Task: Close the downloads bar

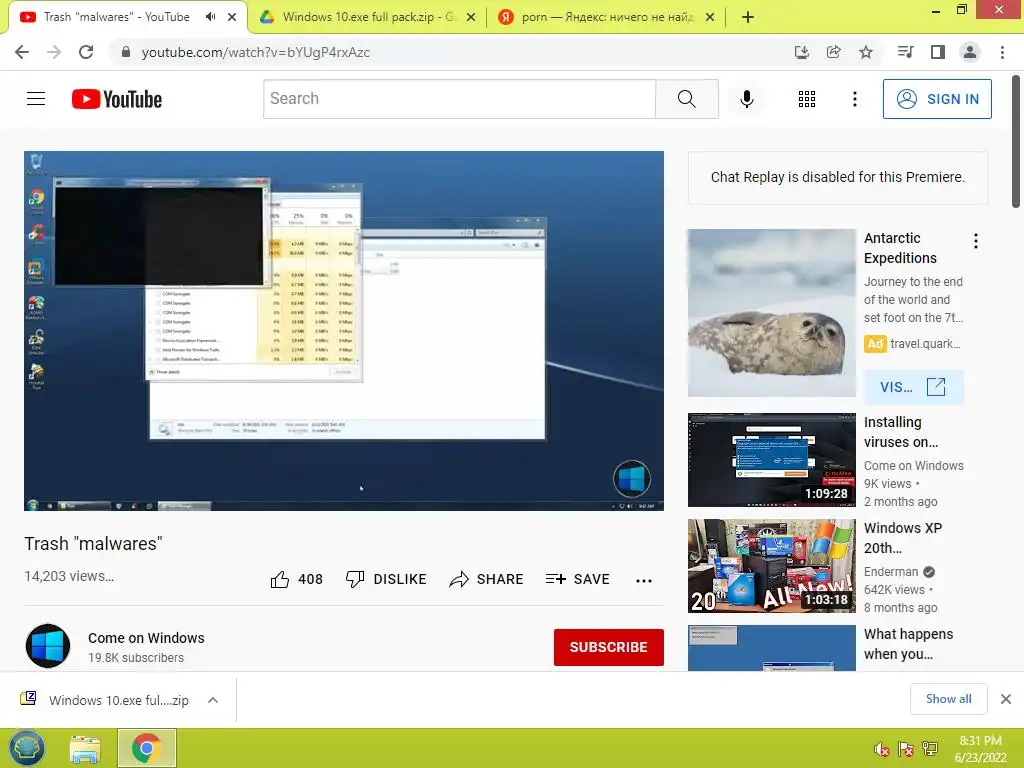Action: (1006, 699)
